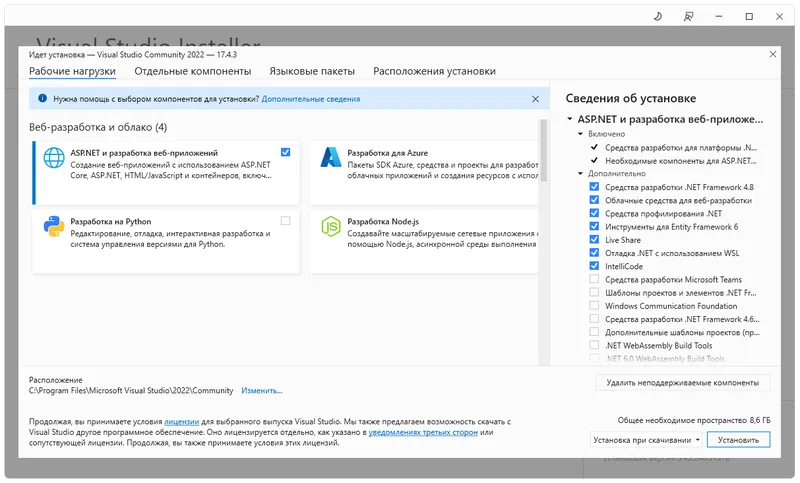This screenshot has width=800, height=483.
Task: Open install-while-downloading dropdown
Action: [647, 440]
